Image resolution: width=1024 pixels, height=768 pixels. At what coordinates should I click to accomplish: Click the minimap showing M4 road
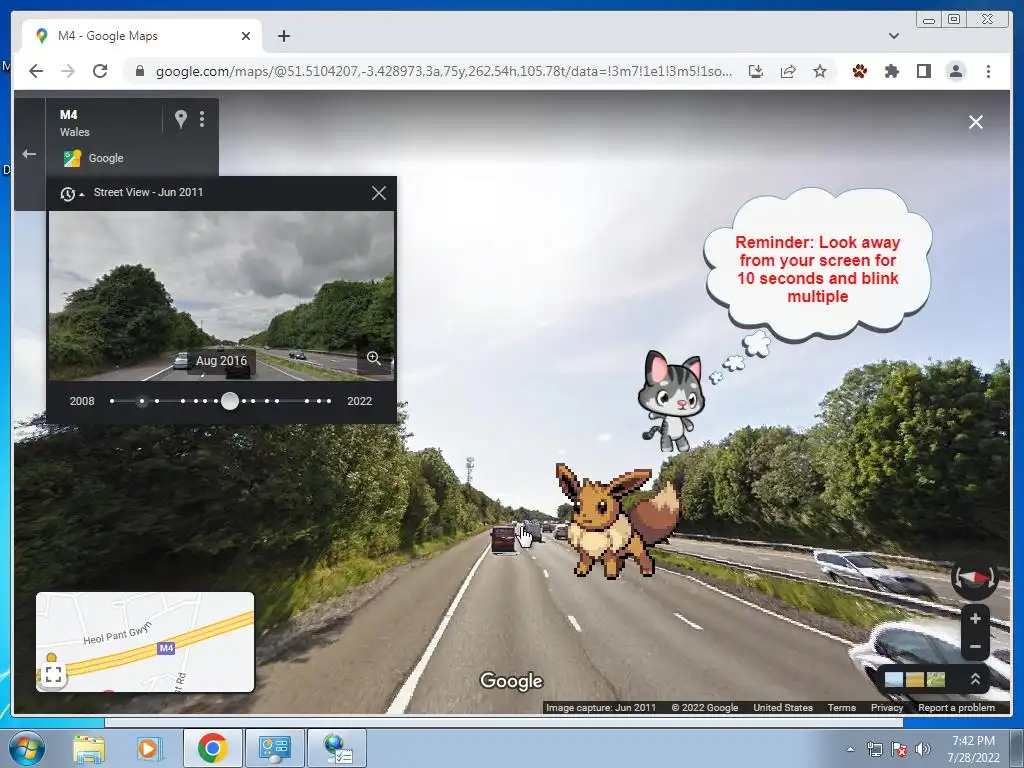coord(145,642)
